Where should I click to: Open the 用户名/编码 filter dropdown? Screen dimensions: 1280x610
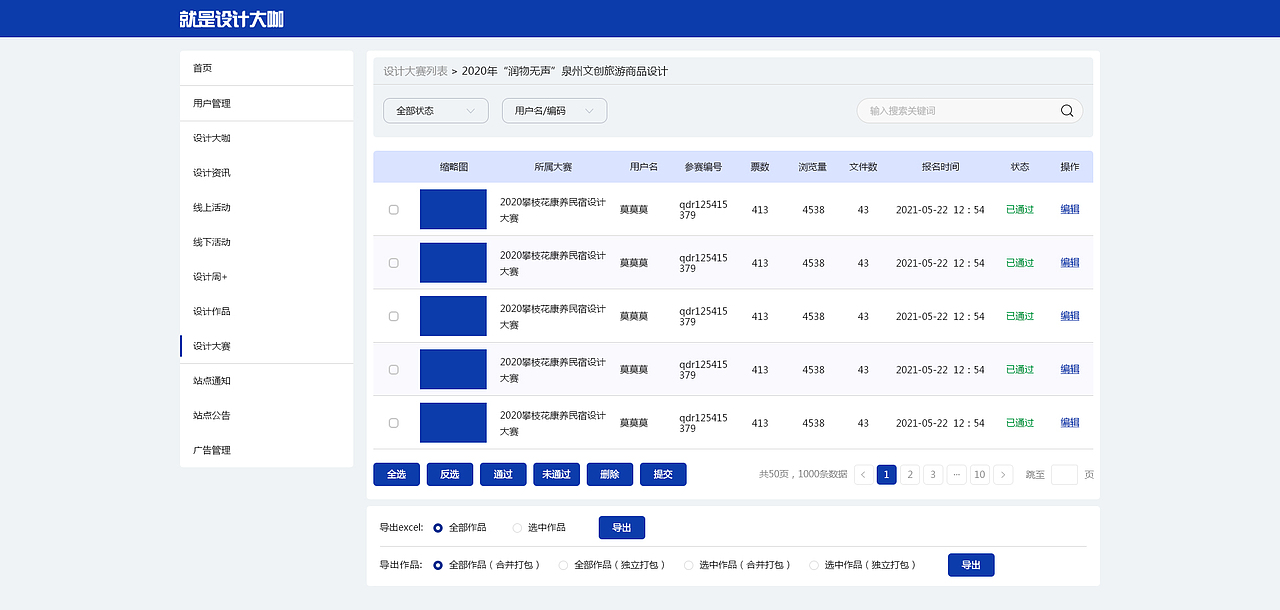(554, 110)
